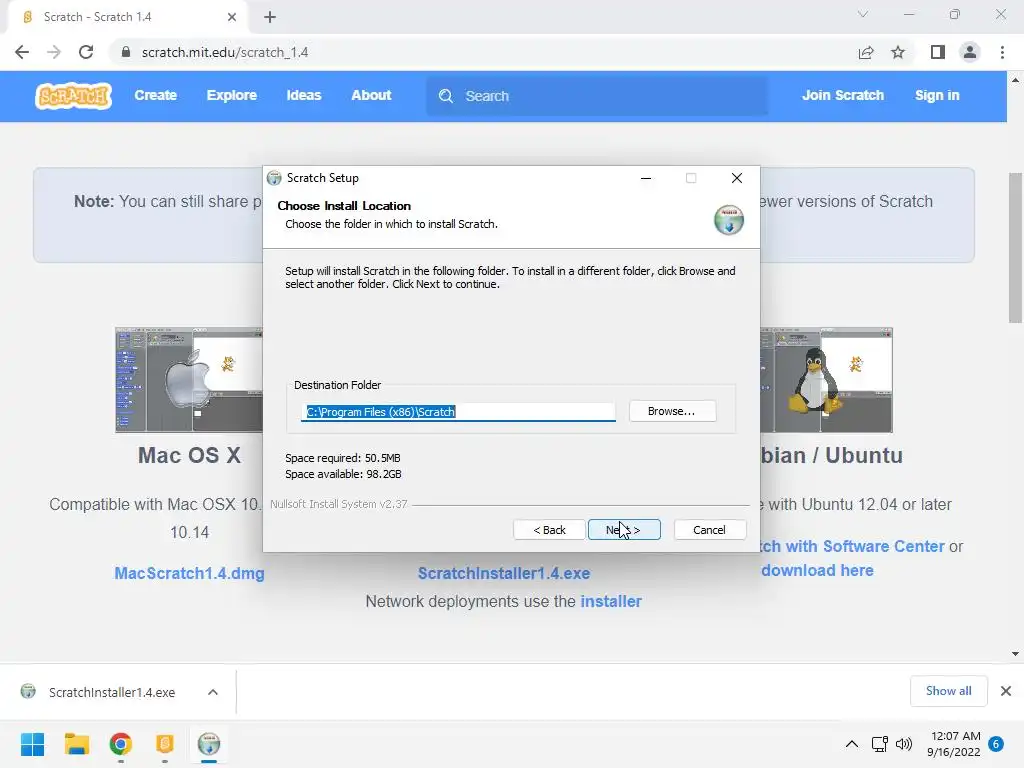Image resolution: width=1024 pixels, height=768 pixels.
Task: Click Scratch Setup installer taskbar icon
Action: coord(209,744)
